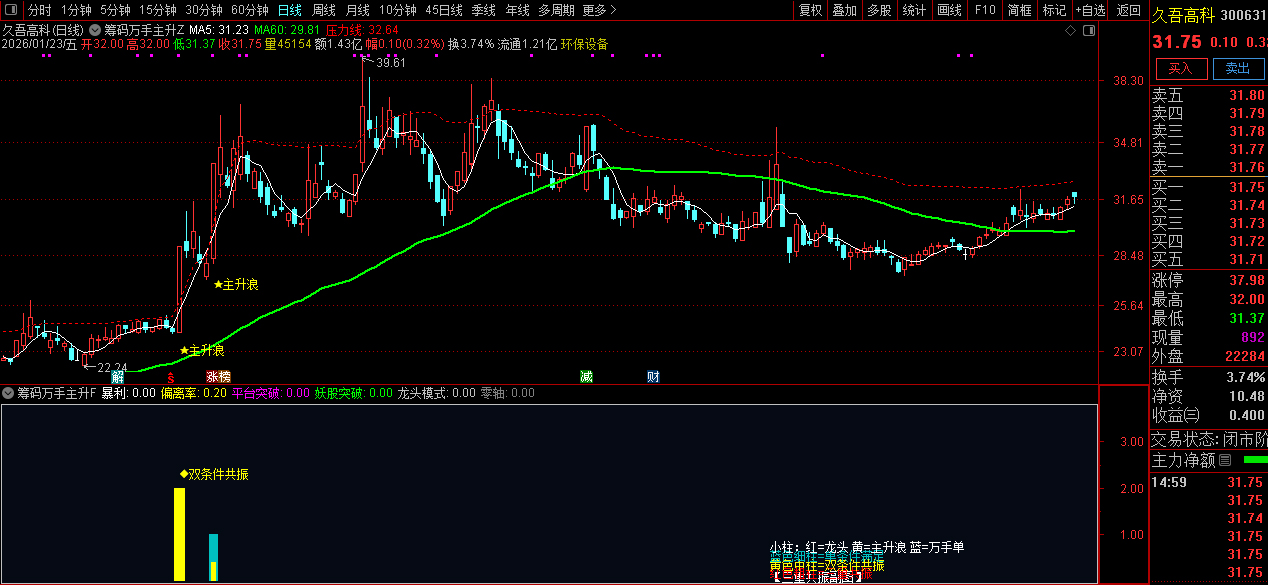The image size is (1268, 585).
Task: Select the 卖五 price 31.80
Action: point(1249,95)
